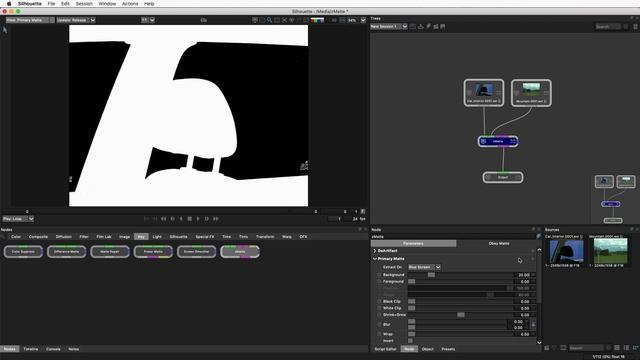The image size is (640, 360).
Task: Open the viewer 1:1 ratio dropdown
Action: [x=148, y=20]
